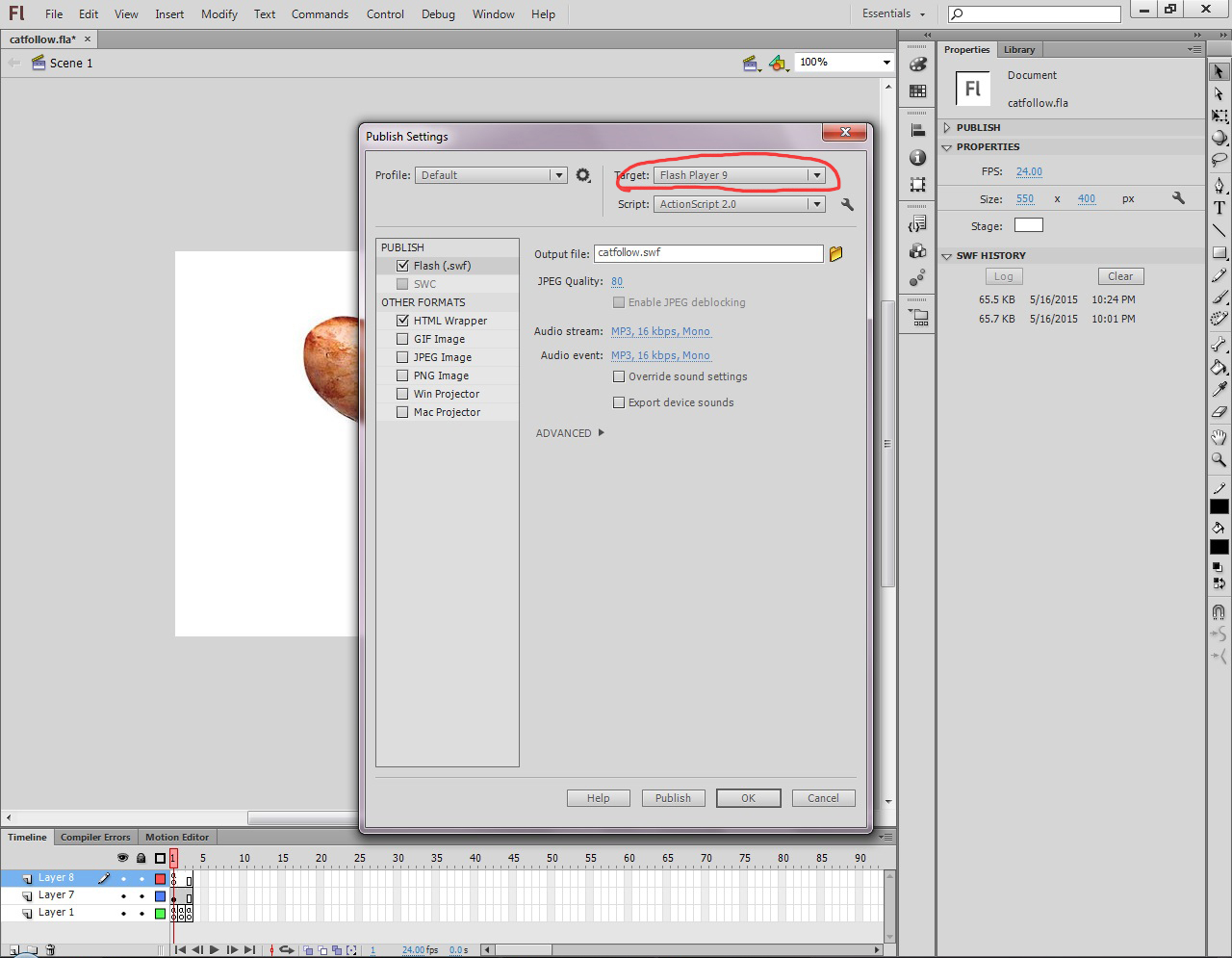1232x958 pixels.
Task: Click the Edit Scene clapper icon
Action: pos(752,63)
